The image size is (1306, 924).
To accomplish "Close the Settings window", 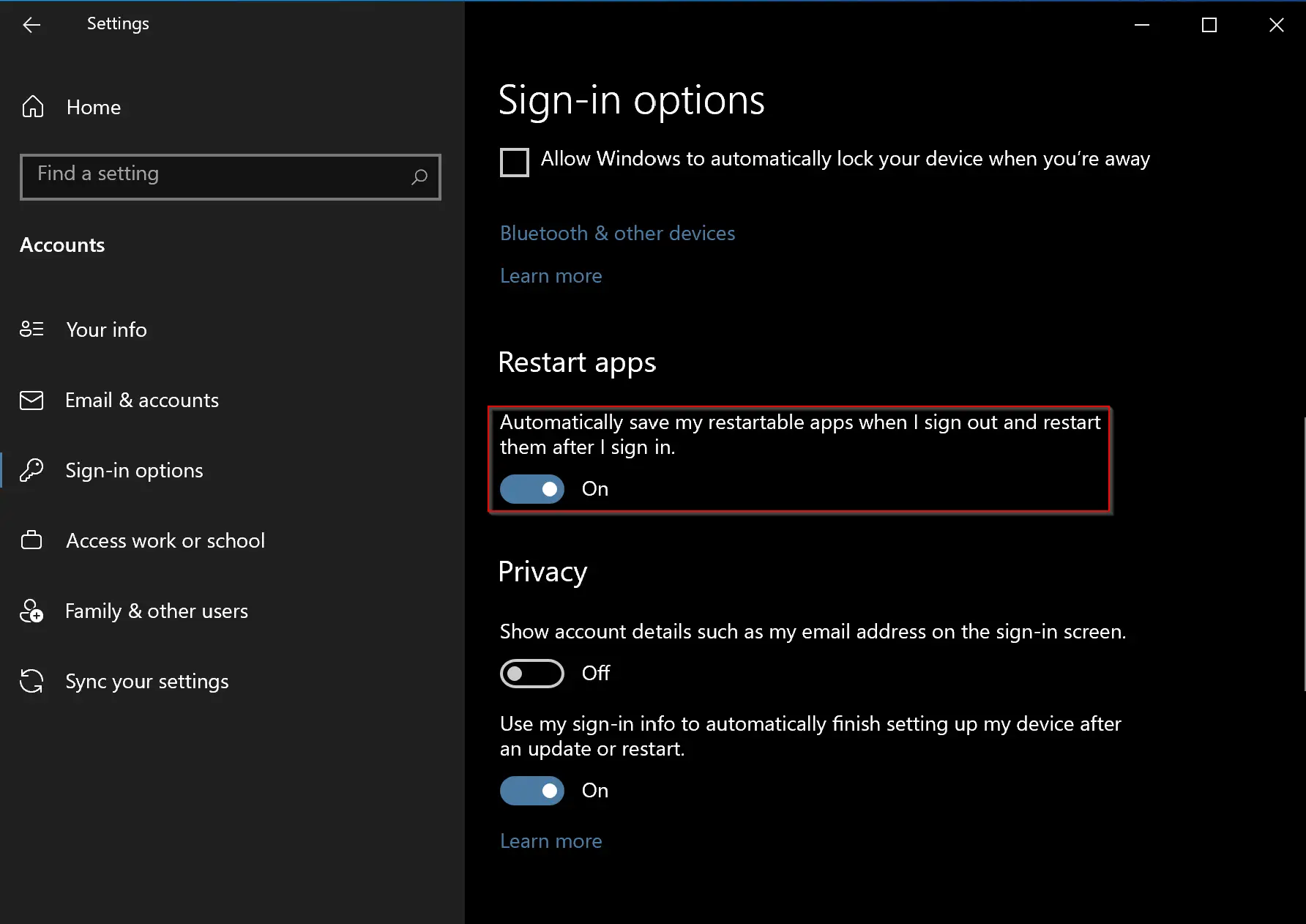I will point(1277,25).
